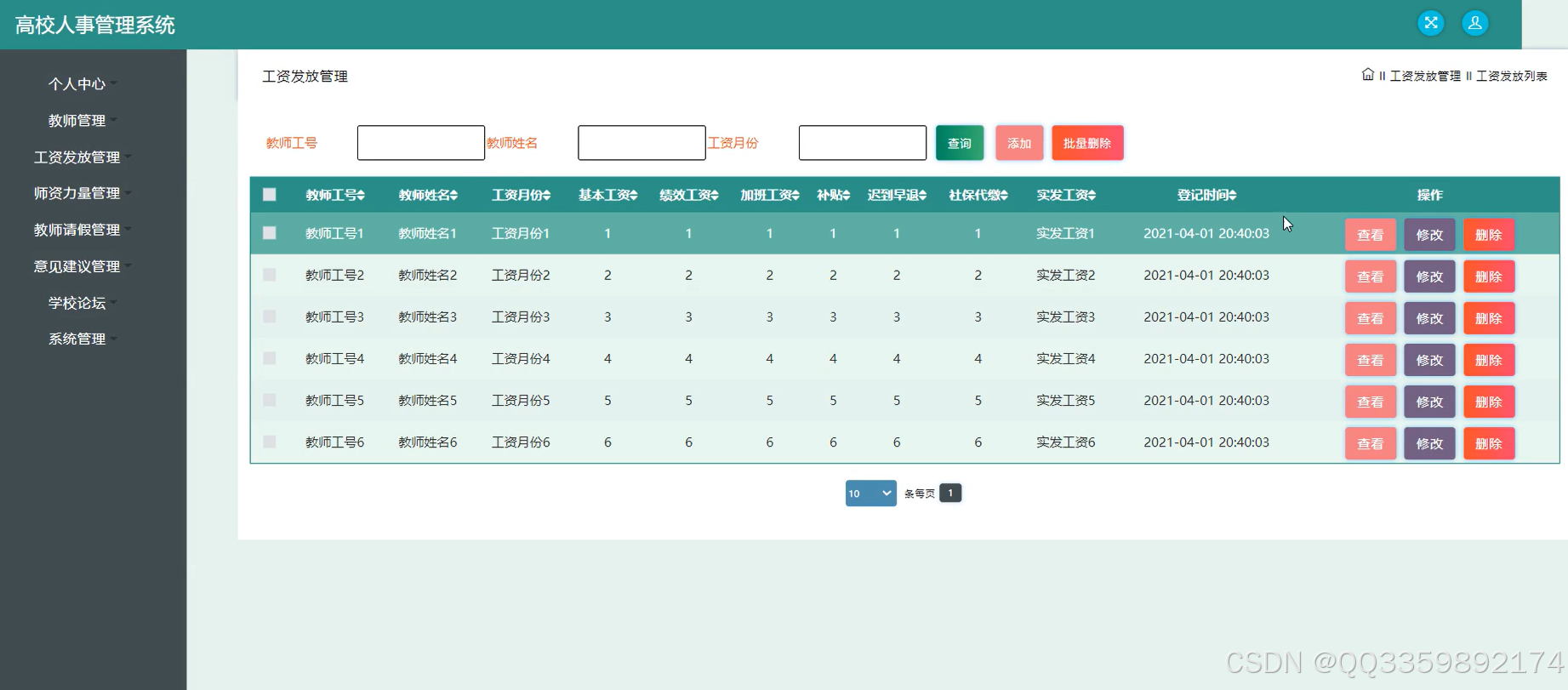The width and height of the screenshot is (1568, 690).
Task: Click 工资发放管理 breadcrumb link
Action: (1425, 76)
